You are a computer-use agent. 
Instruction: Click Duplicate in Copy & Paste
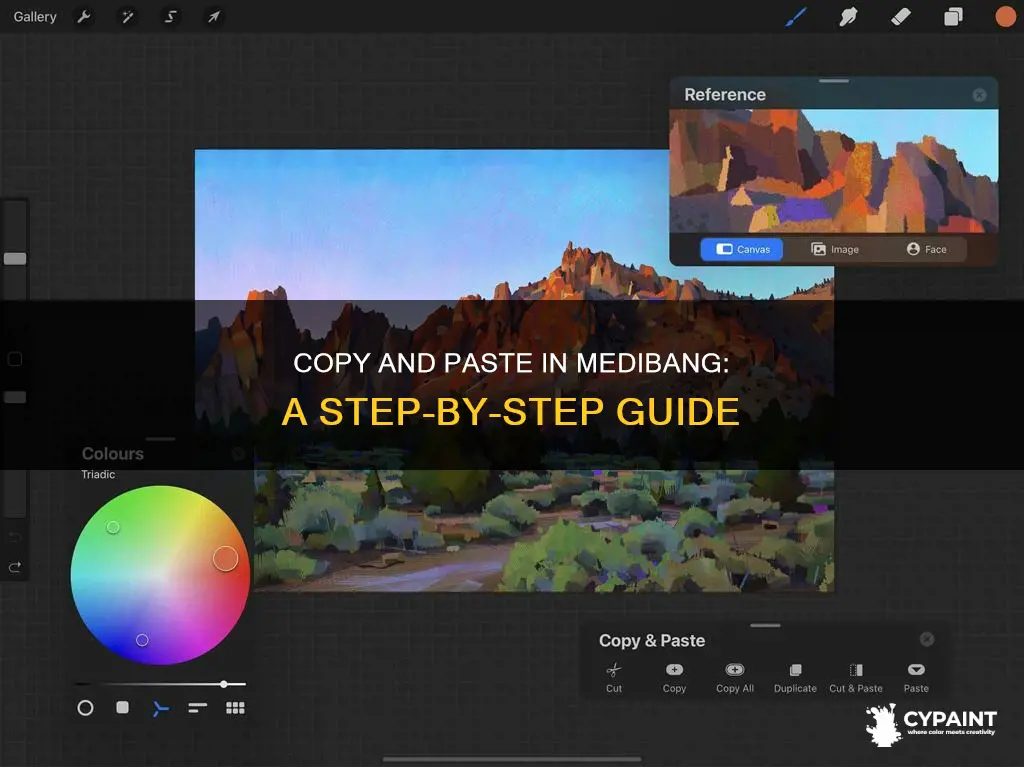pyautogui.click(x=795, y=677)
